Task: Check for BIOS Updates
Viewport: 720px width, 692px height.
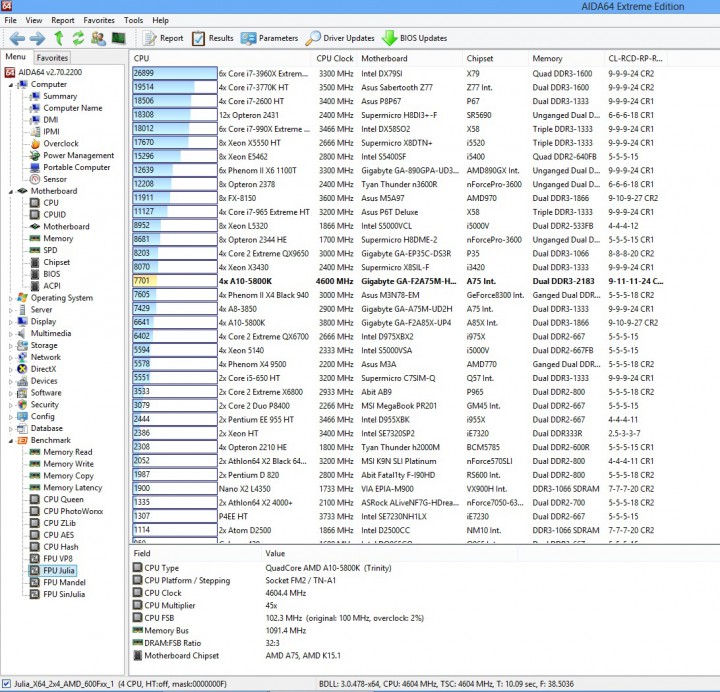Action: coord(415,38)
